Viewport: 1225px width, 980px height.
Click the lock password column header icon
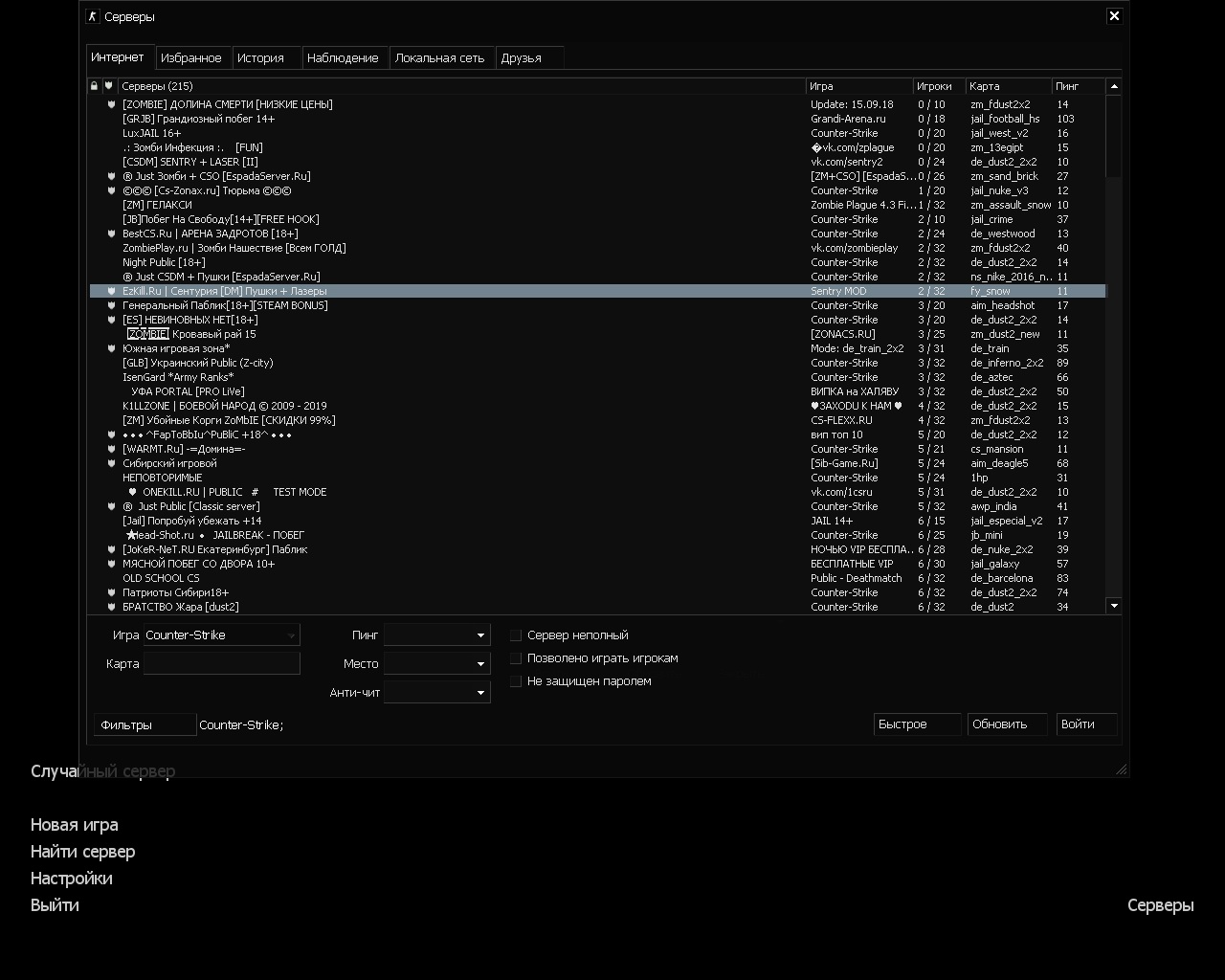94,86
